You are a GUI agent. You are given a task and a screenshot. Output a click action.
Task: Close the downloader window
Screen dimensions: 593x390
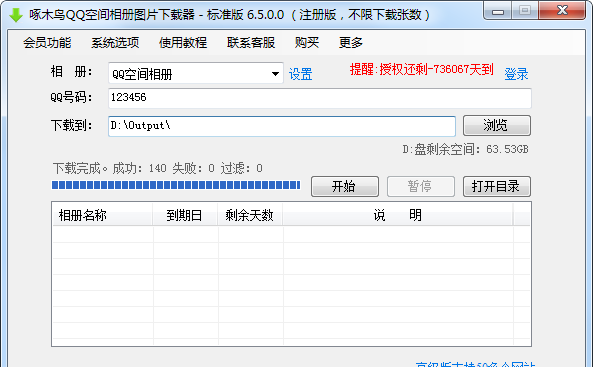(x=562, y=11)
